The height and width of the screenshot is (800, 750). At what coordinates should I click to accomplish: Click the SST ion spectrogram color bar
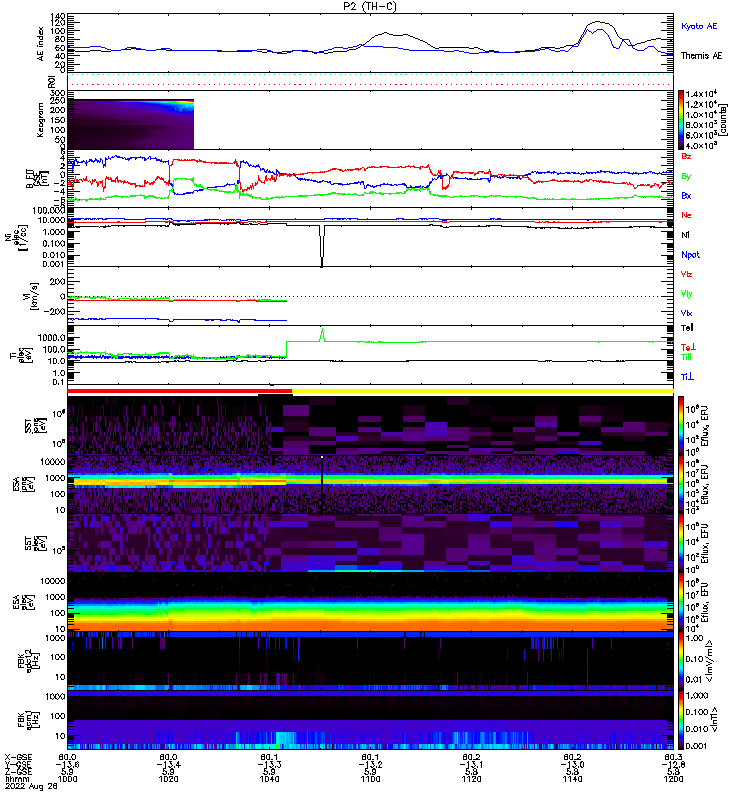(681, 426)
